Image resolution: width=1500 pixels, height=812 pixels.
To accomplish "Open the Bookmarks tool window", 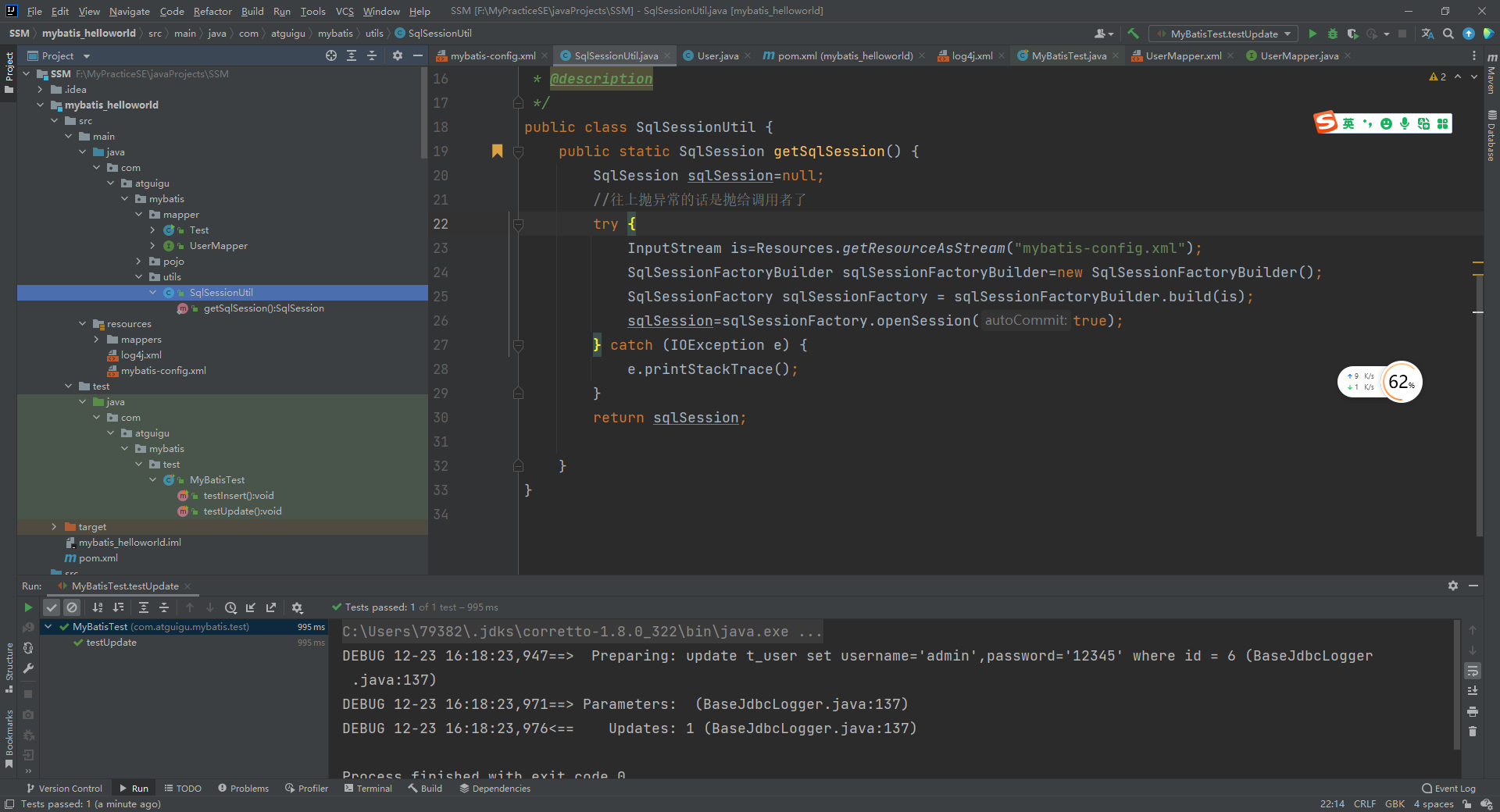I will [x=9, y=738].
